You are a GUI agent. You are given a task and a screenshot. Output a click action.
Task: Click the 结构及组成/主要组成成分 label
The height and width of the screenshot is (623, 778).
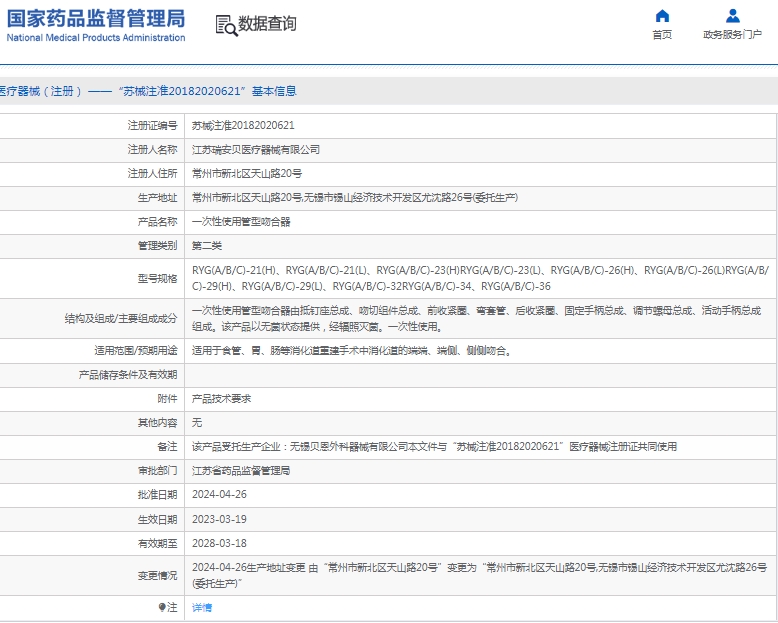[121, 318]
